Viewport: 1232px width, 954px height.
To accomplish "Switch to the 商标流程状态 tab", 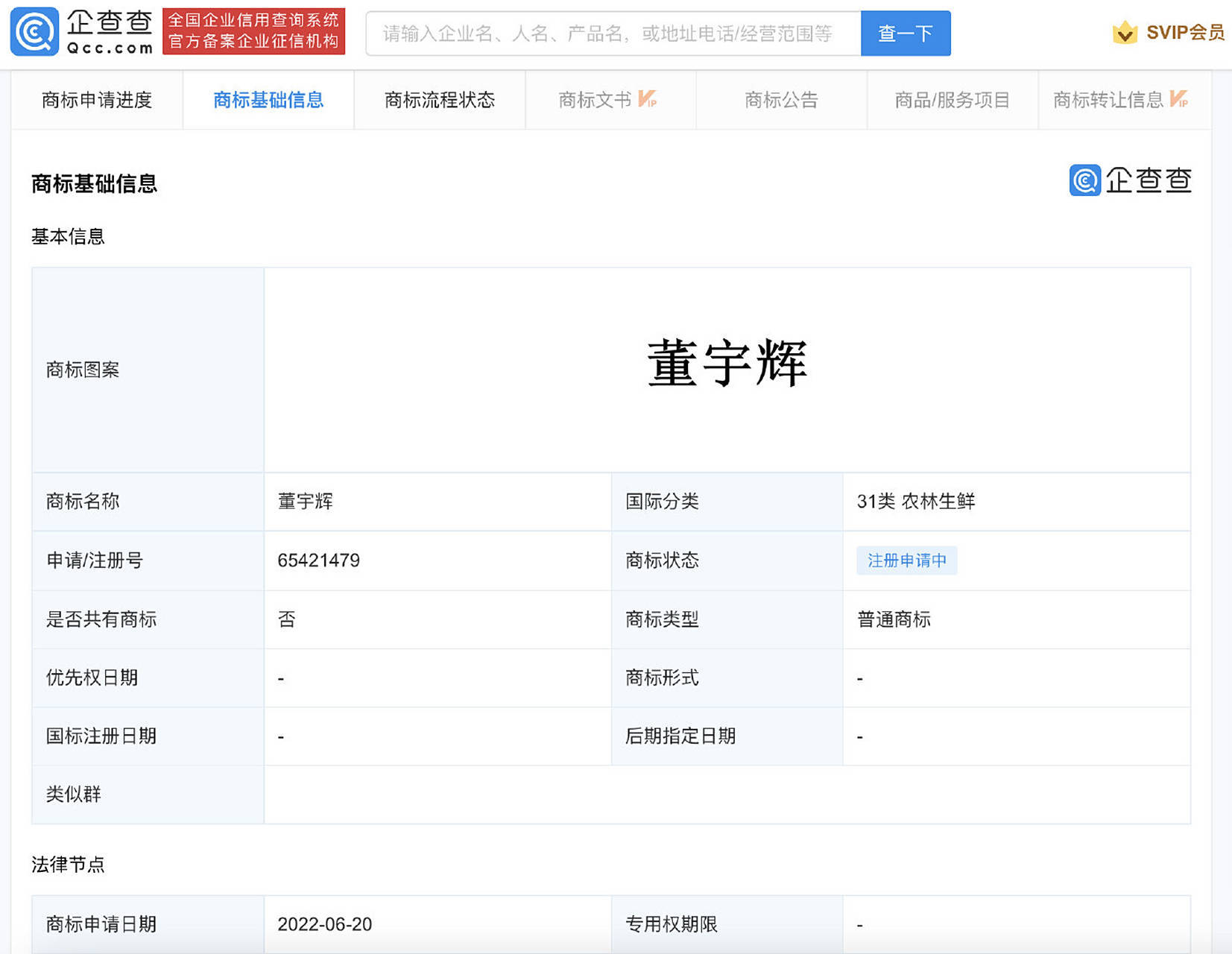I will tap(440, 100).
